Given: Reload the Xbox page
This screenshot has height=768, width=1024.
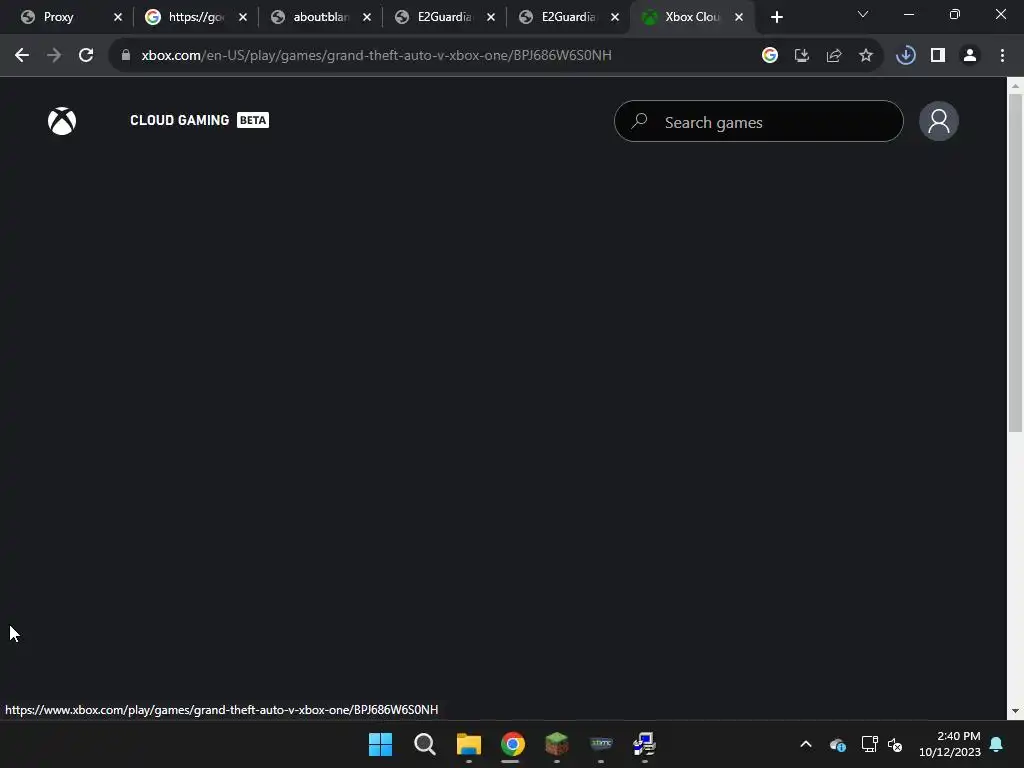Looking at the screenshot, I should point(86,56).
